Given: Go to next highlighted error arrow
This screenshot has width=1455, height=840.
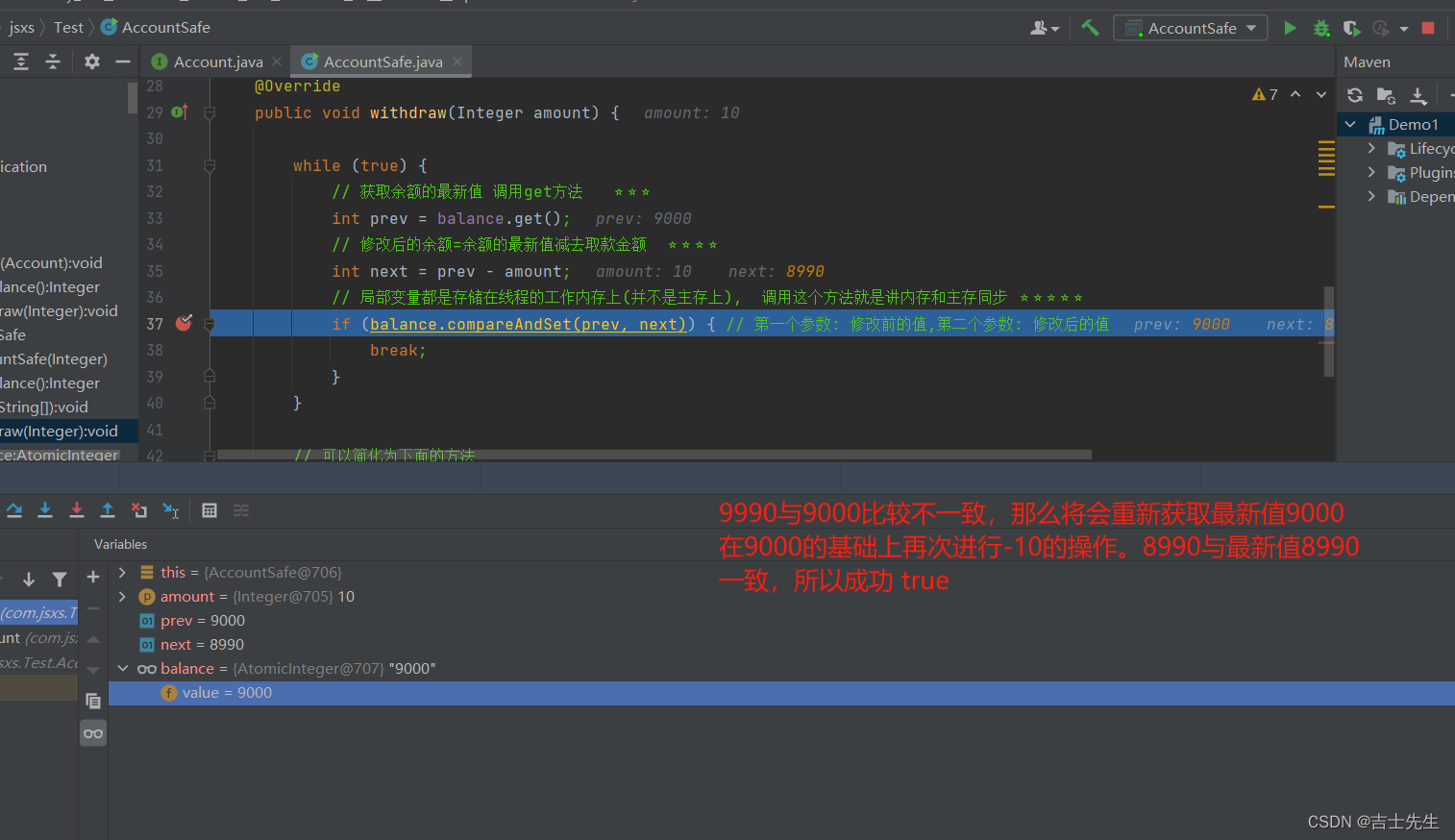Looking at the screenshot, I should 1321,94.
